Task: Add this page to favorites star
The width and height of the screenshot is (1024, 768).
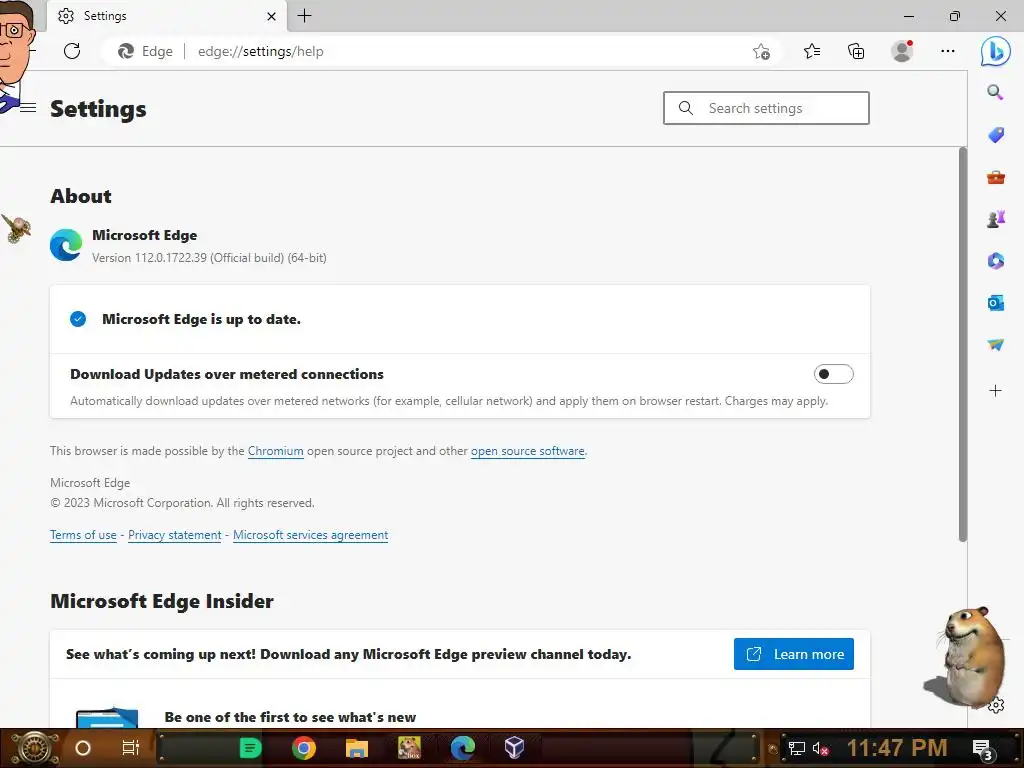Action: click(761, 52)
